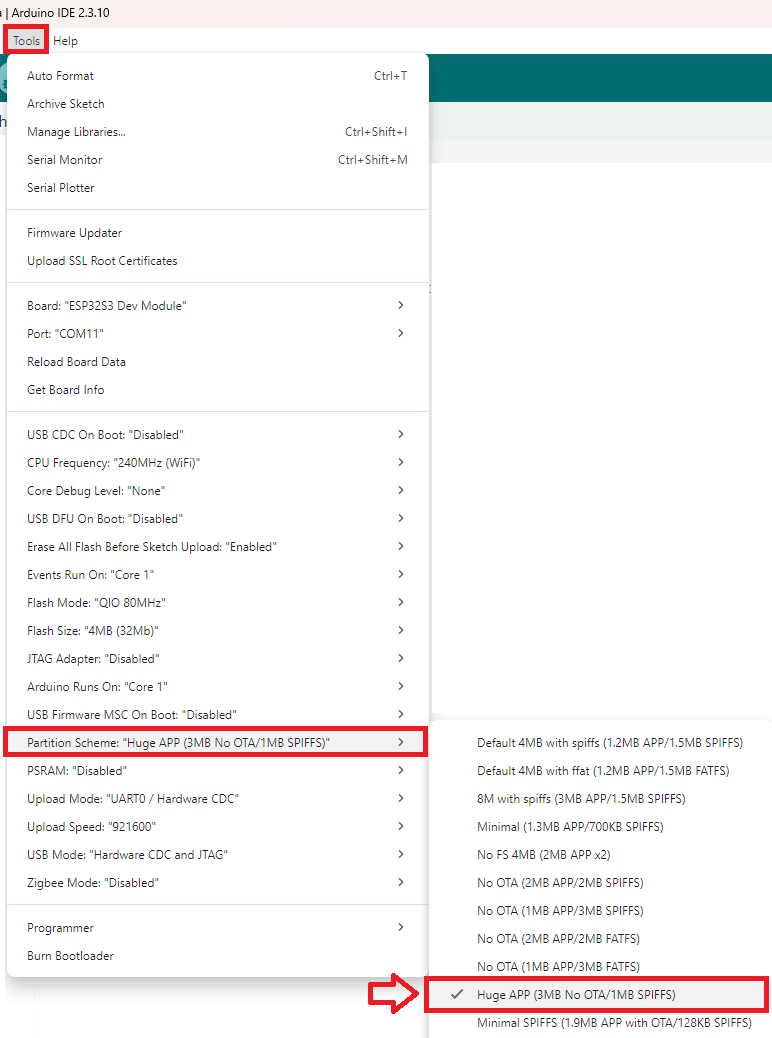Expand Arduino Runs On Core 1
Image resolution: width=772 pixels, height=1038 pixels.
coord(217,687)
